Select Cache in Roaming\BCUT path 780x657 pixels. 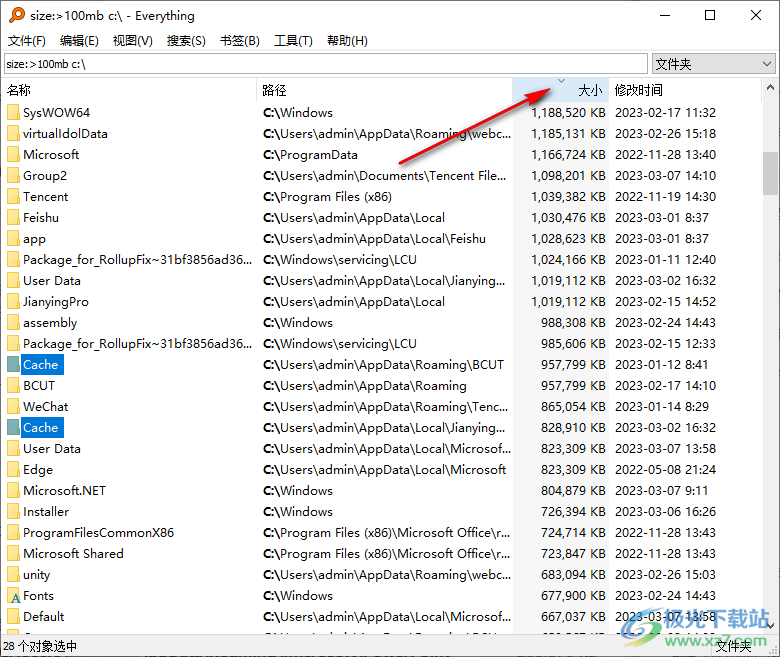tap(40, 365)
